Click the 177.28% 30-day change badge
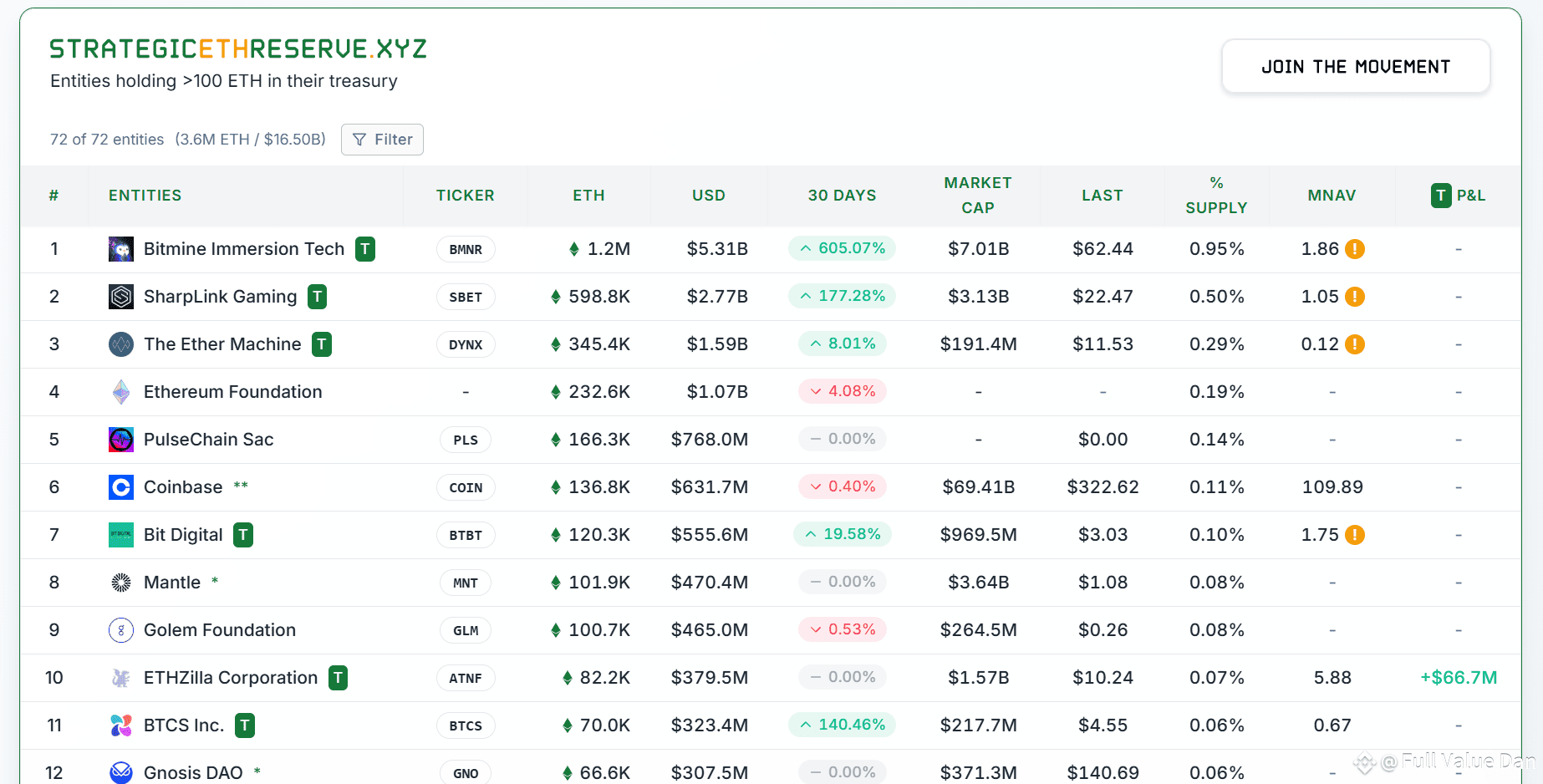 (842, 296)
